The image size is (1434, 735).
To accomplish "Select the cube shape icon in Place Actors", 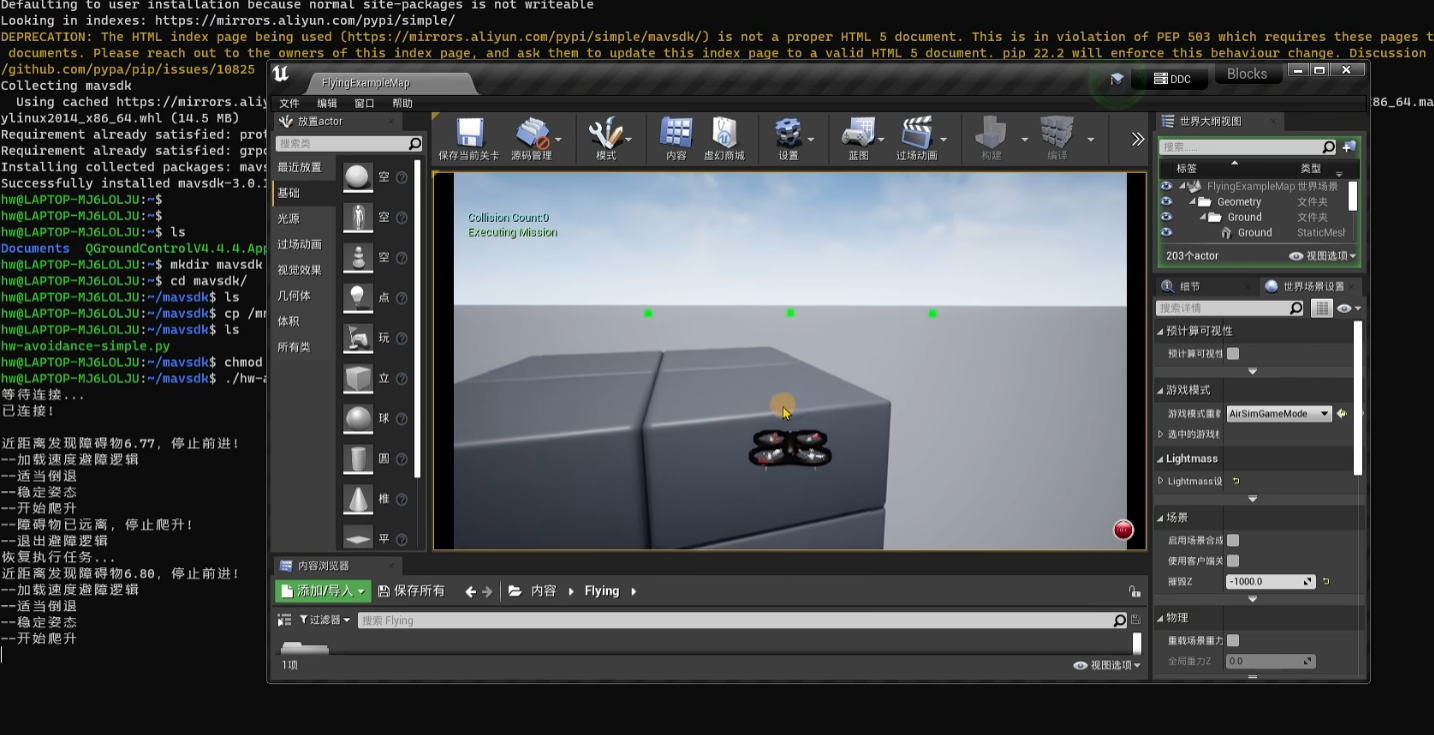I will point(357,378).
